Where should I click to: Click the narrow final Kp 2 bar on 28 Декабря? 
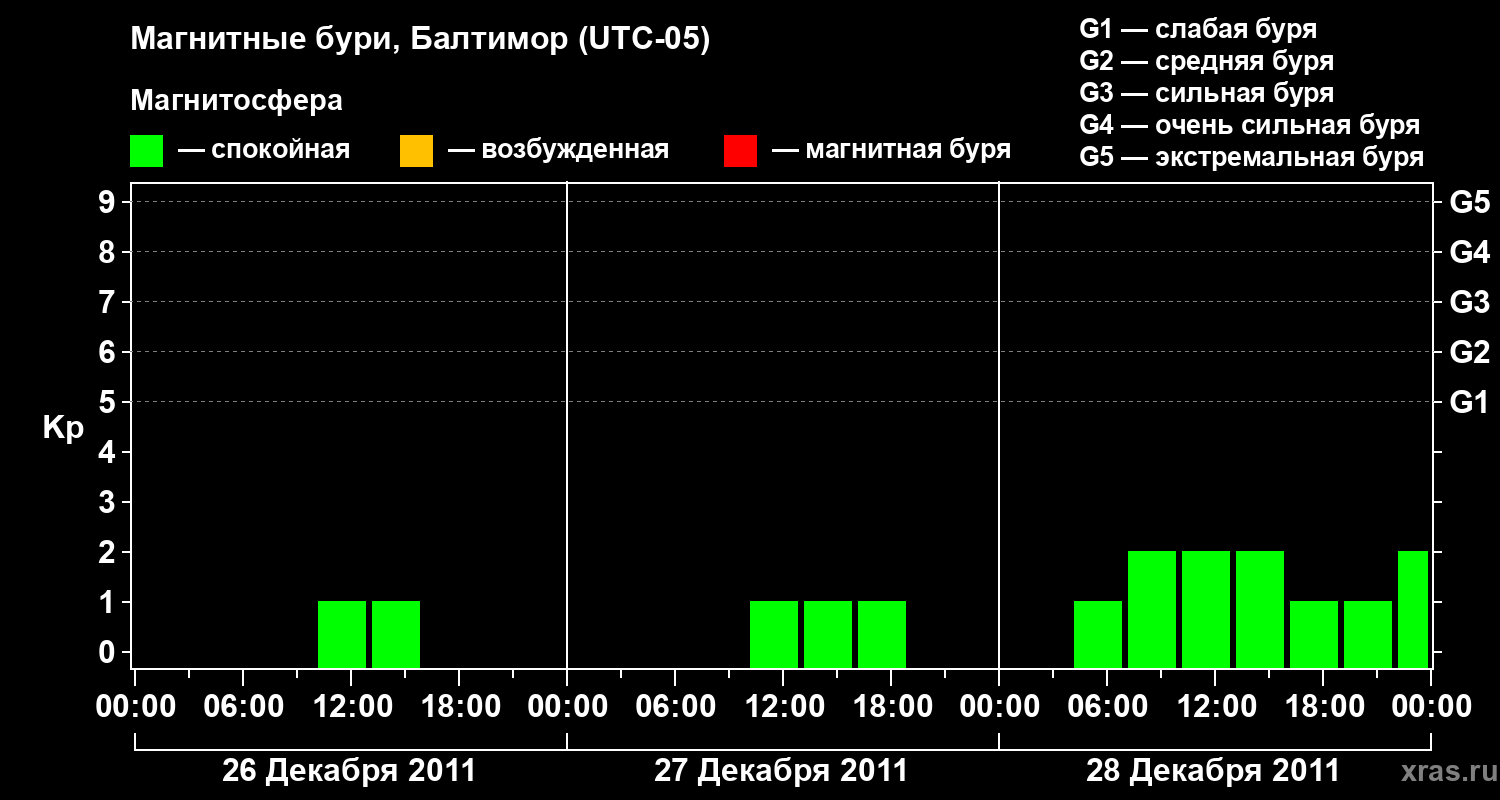pos(1413,609)
